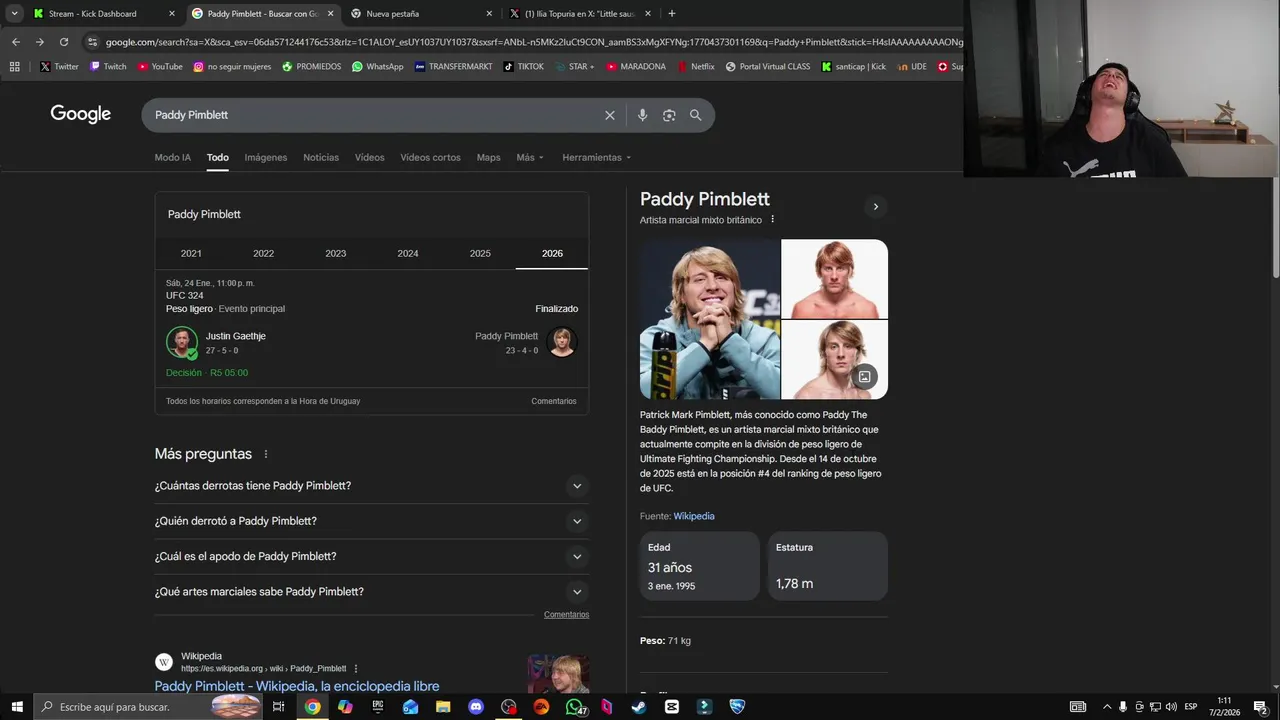Click Comentarios link in fight card
This screenshot has width=1280, height=720.
click(x=554, y=401)
